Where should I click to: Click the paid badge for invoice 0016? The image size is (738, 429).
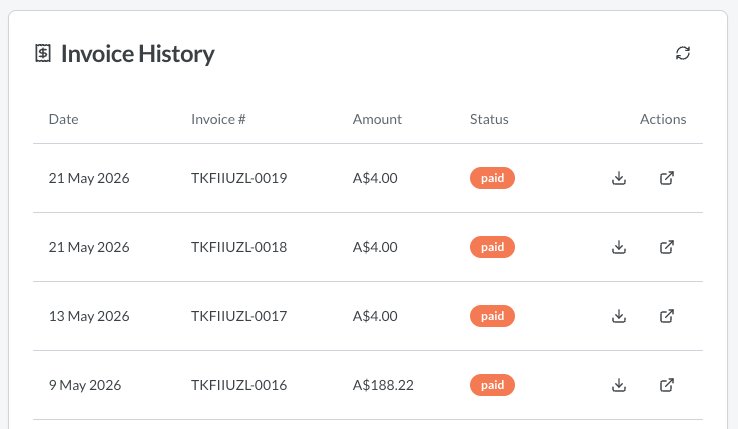(x=492, y=385)
